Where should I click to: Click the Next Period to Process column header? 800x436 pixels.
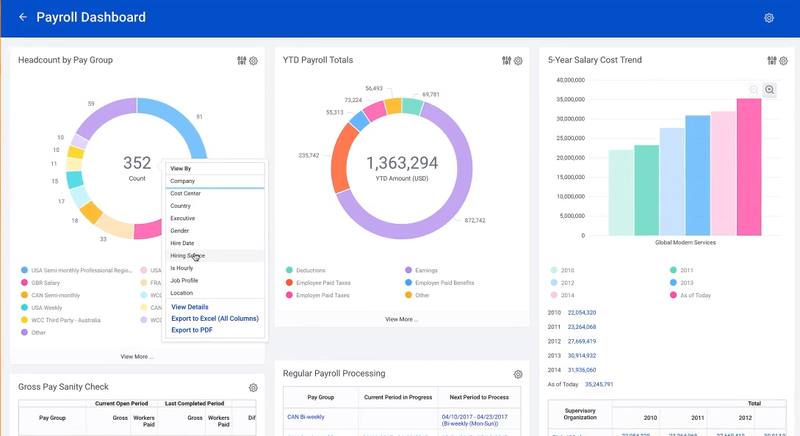[x=479, y=397]
